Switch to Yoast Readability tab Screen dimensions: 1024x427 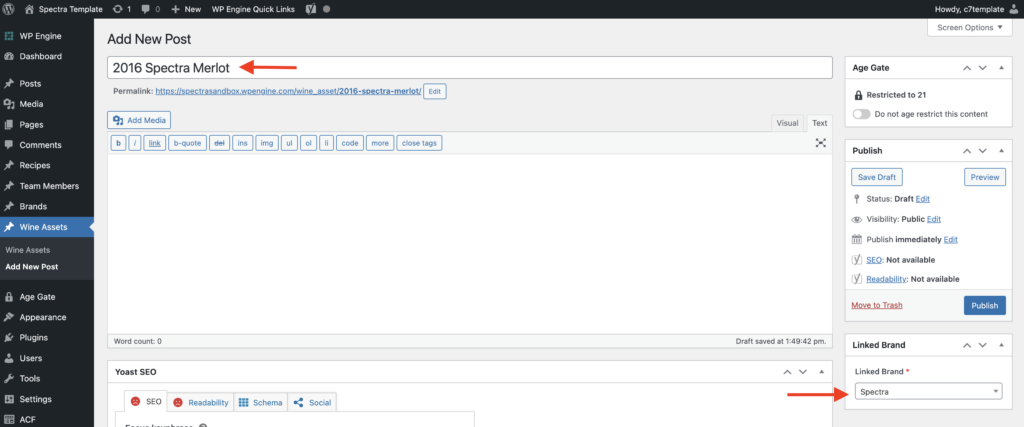point(201,402)
